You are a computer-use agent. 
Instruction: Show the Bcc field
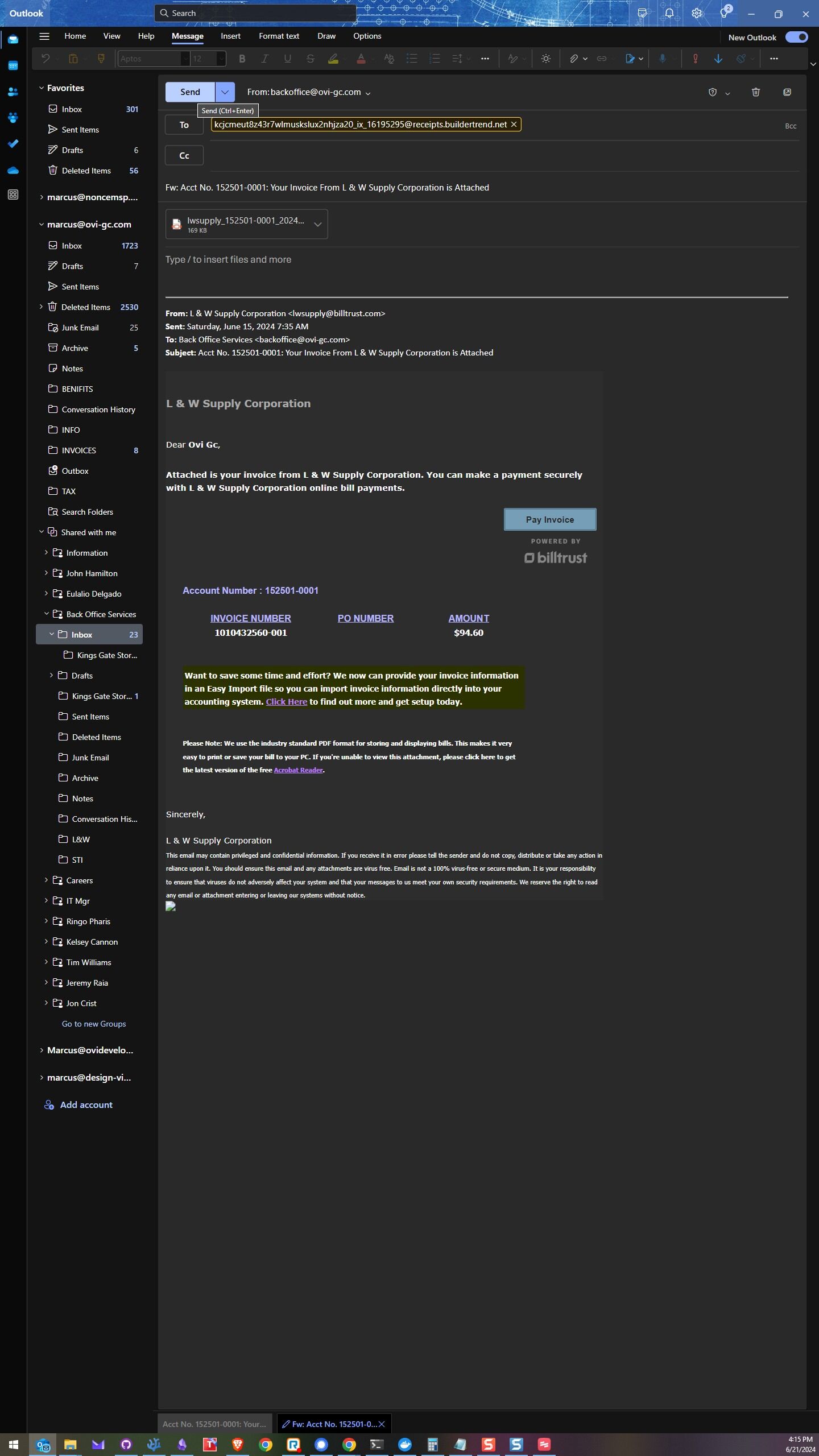(x=791, y=126)
